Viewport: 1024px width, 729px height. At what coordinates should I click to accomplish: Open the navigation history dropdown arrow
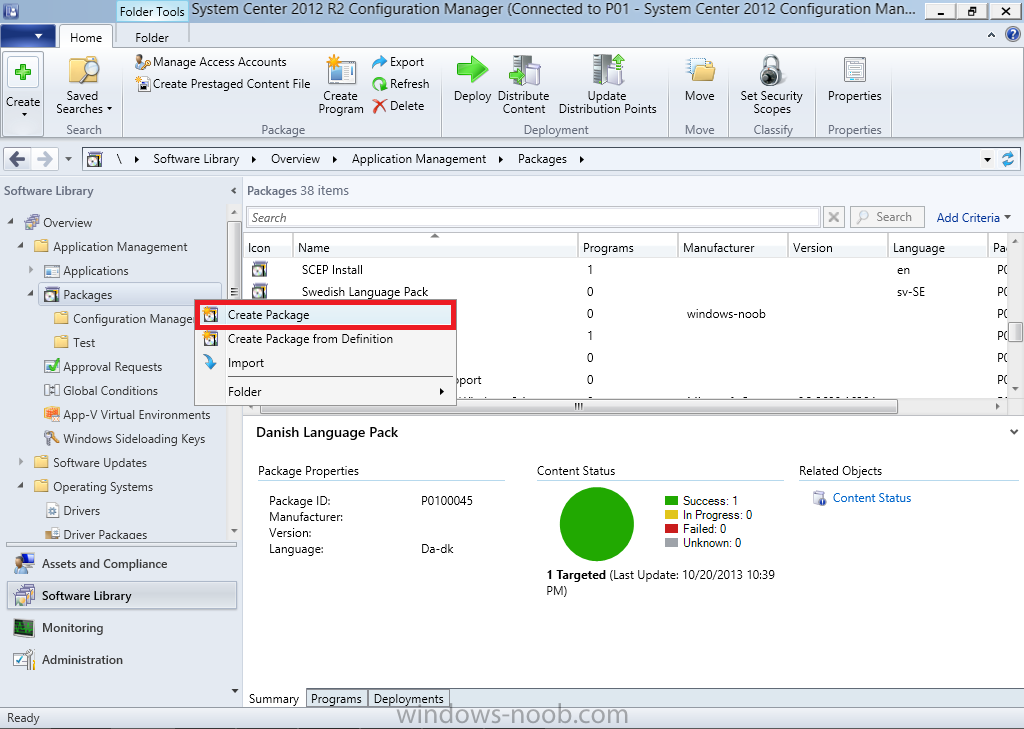click(x=68, y=159)
